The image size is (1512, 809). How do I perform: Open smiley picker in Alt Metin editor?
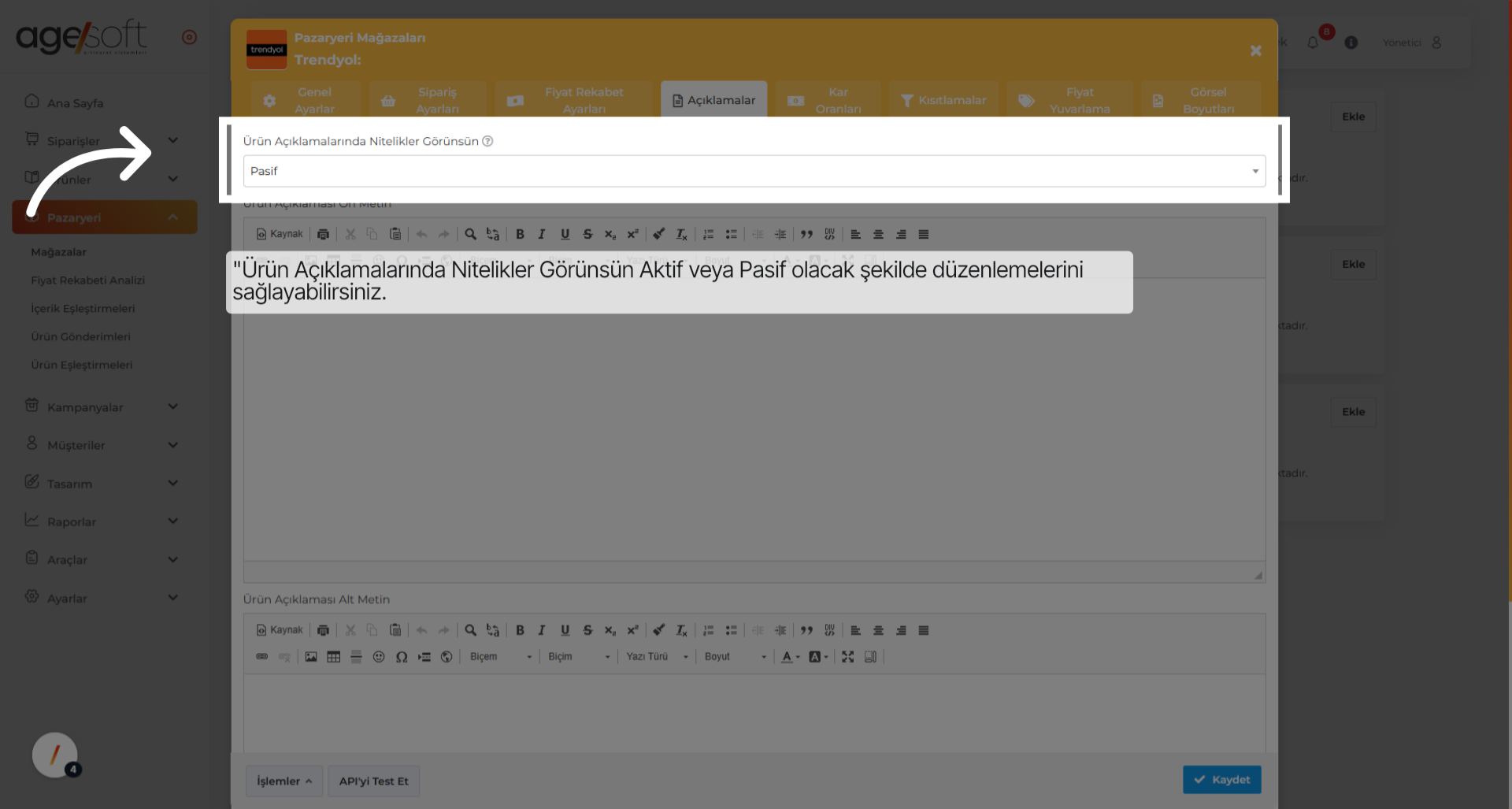379,656
